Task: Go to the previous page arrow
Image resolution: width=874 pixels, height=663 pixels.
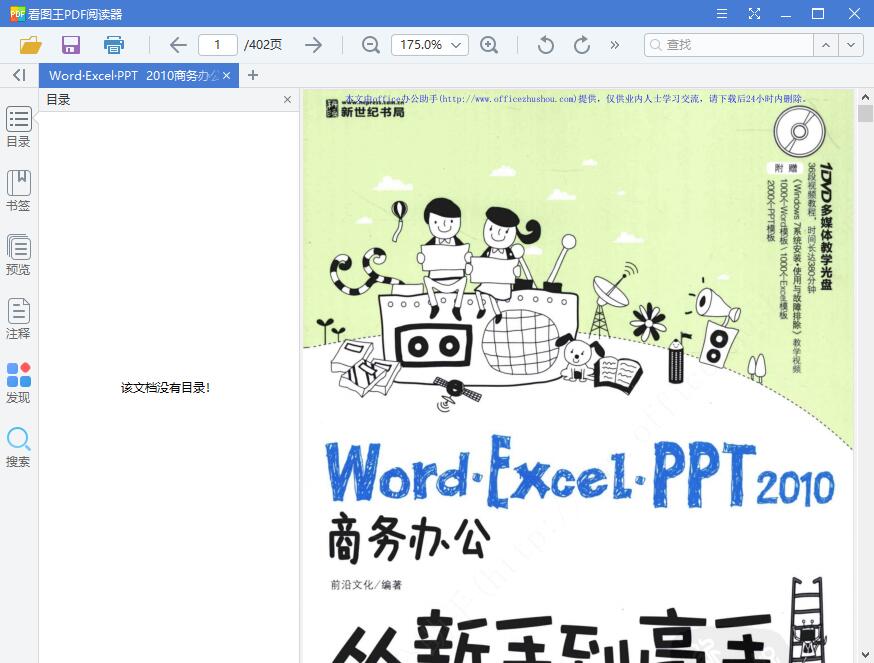Action: 178,45
